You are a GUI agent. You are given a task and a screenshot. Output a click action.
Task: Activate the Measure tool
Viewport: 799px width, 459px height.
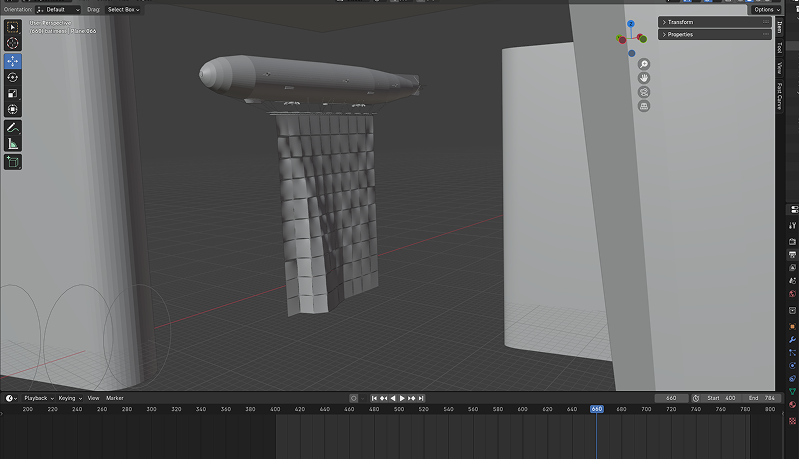(13, 143)
